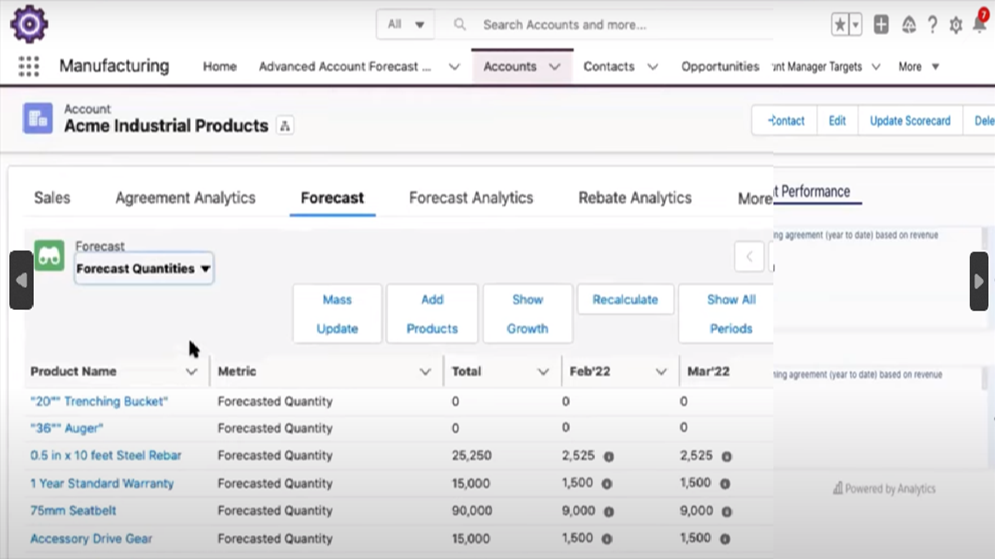Select the Forecast tab
The image size is (995, 559).
333,198
